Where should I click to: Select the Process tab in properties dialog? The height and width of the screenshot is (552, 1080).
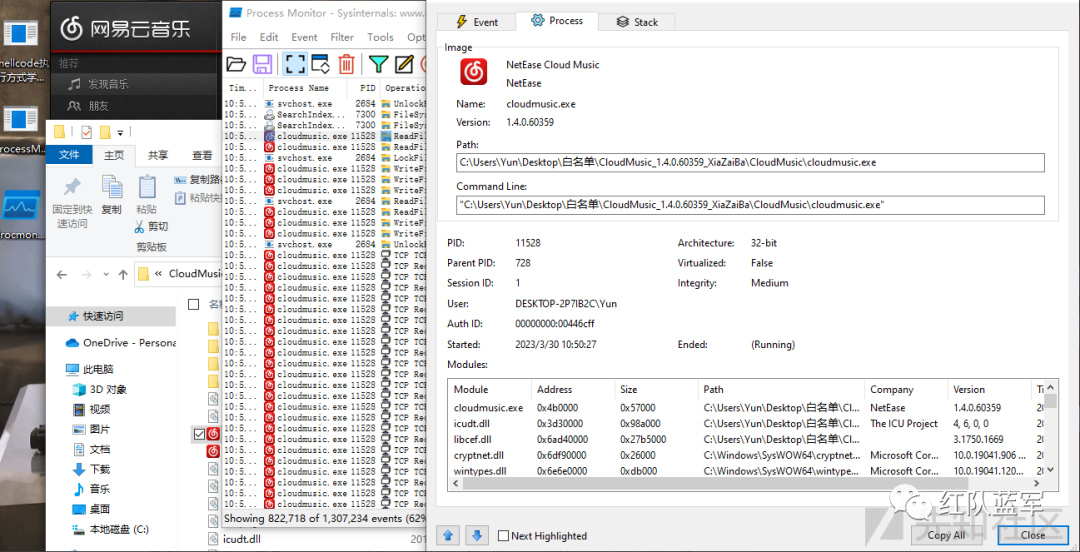tap(557, 21)
